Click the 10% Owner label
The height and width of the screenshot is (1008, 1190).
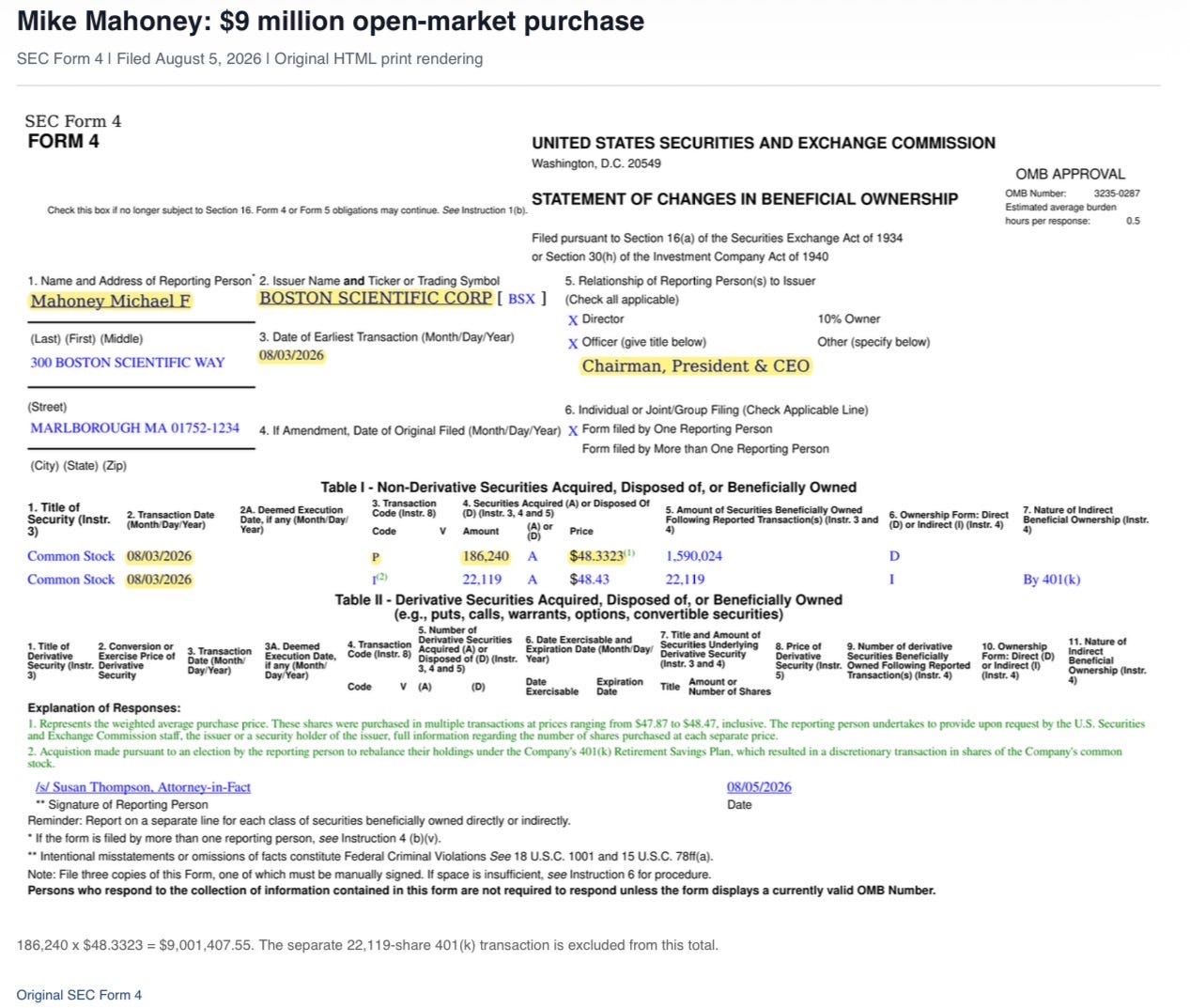point(849,319)
